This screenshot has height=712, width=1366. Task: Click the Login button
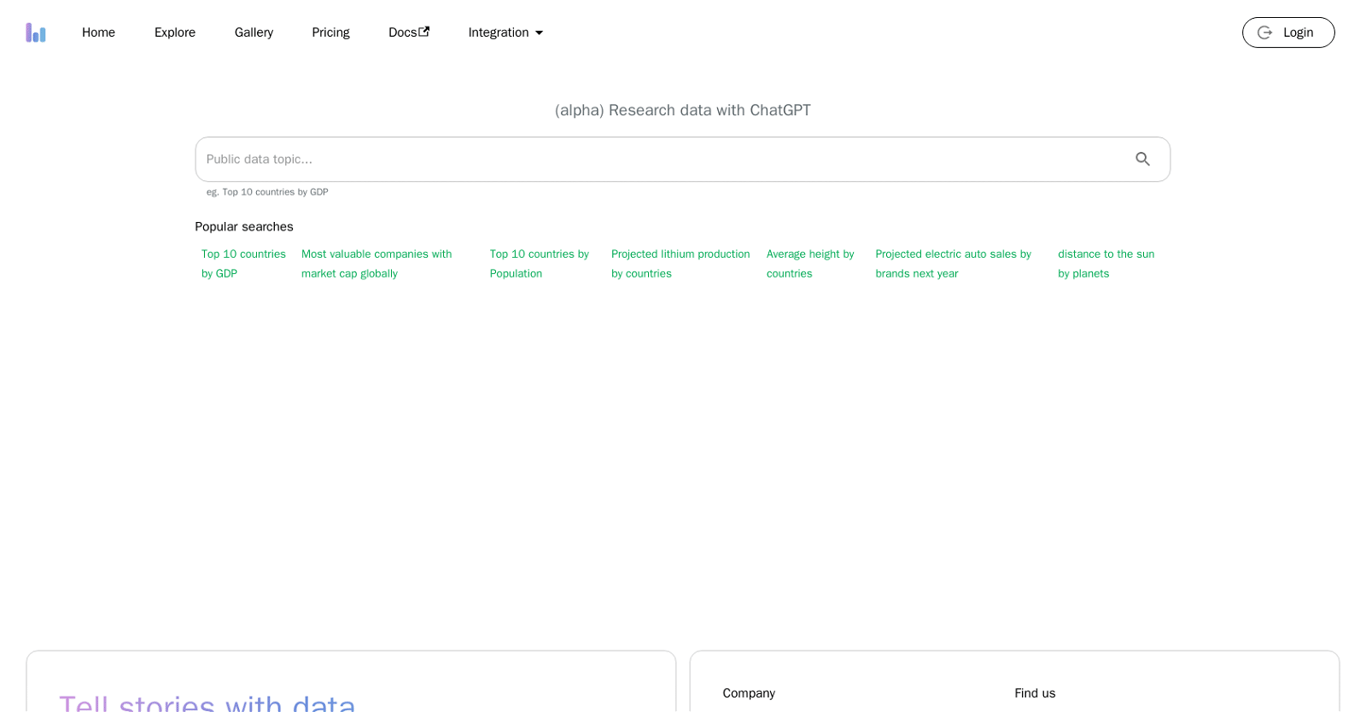click(1288, 32)
